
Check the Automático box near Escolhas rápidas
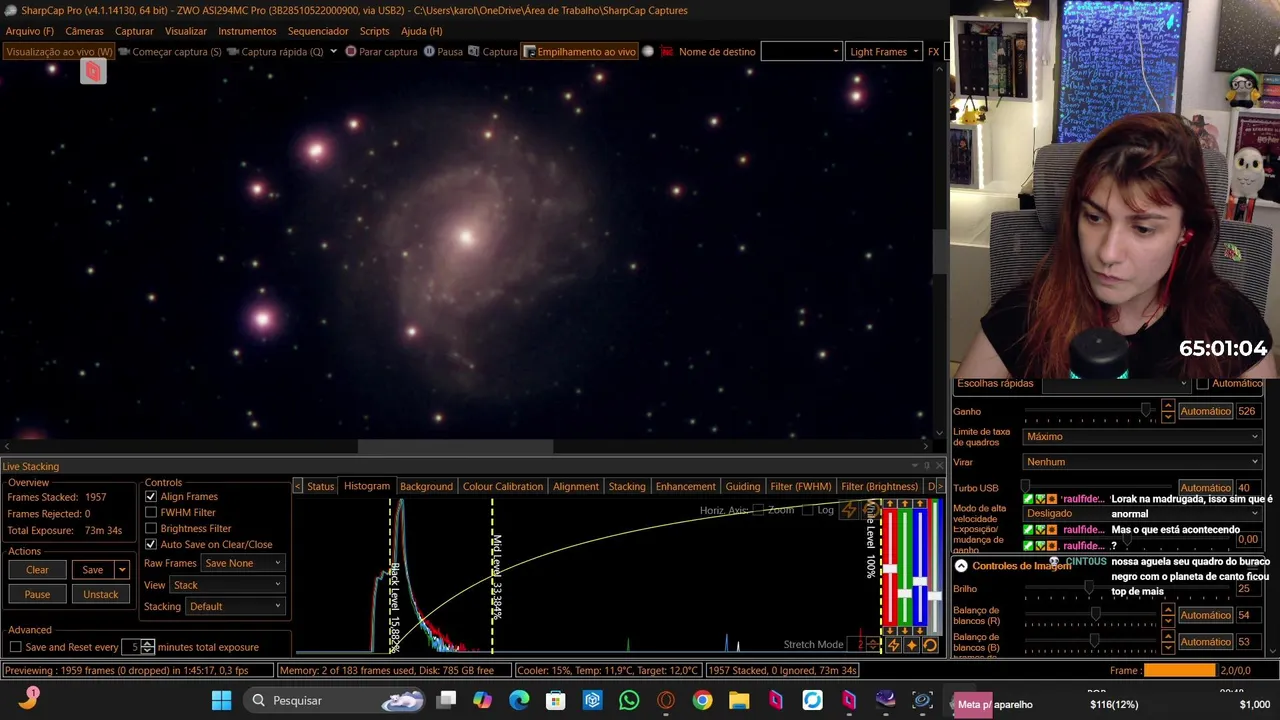(x=1203, y=383)
